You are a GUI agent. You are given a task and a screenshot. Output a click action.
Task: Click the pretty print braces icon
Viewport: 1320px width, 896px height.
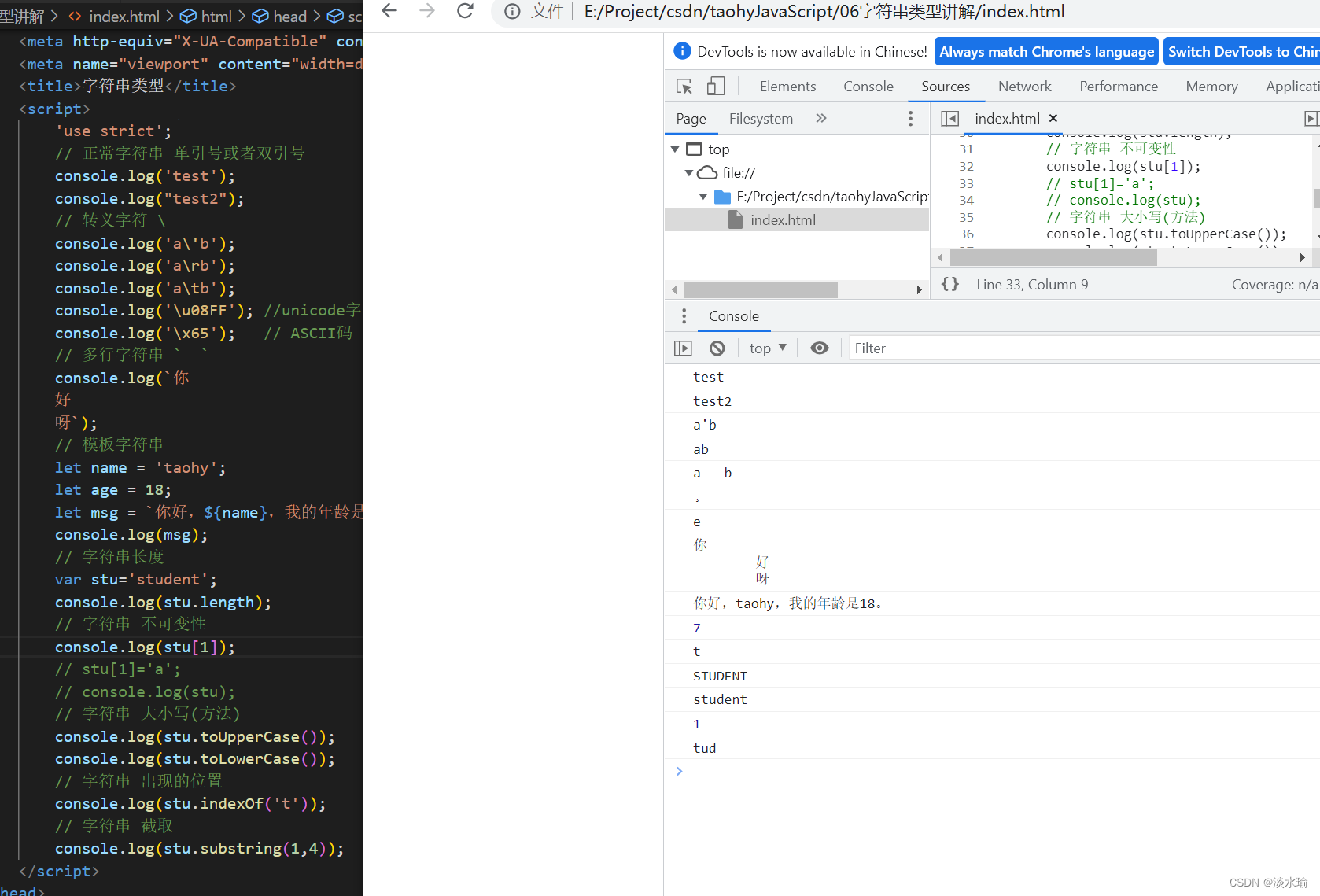pyautogui.click(x=950, y=284)
